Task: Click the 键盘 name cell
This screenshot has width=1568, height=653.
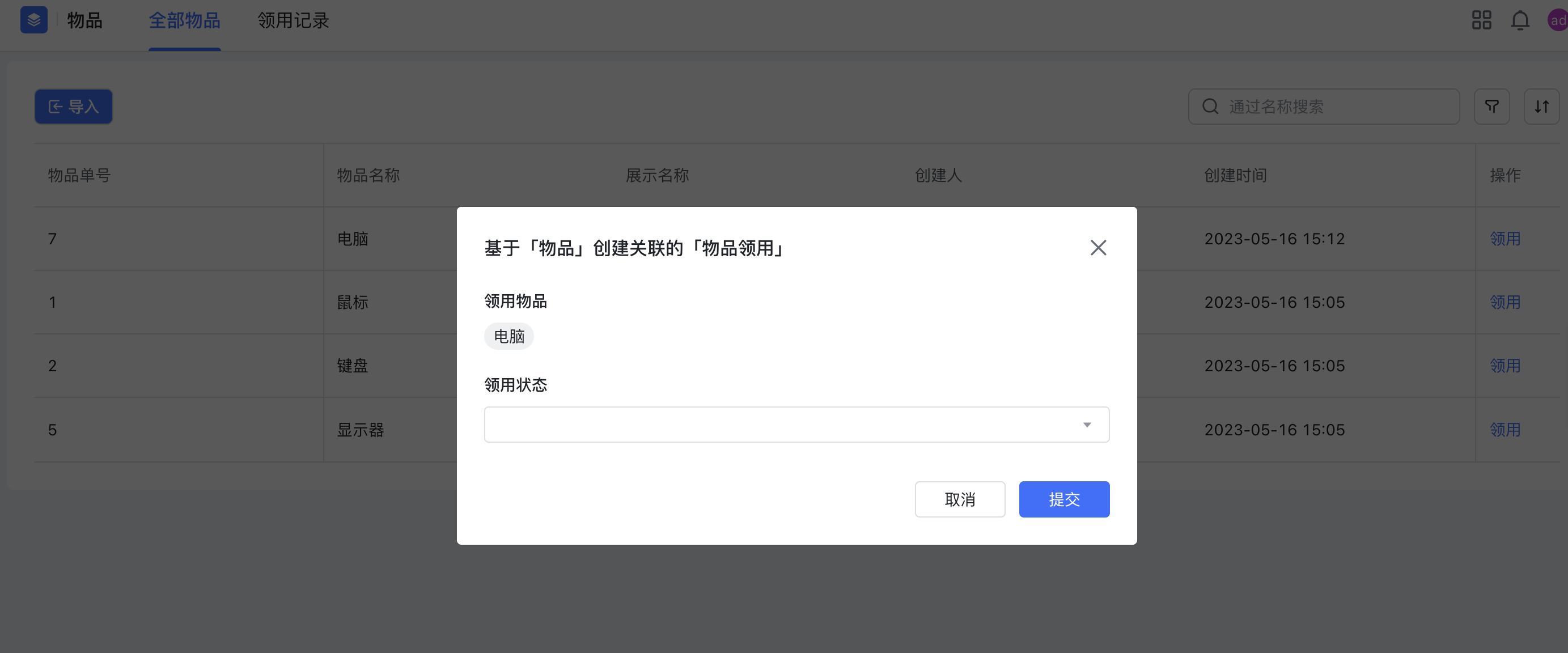Action: tap(353, 365)
